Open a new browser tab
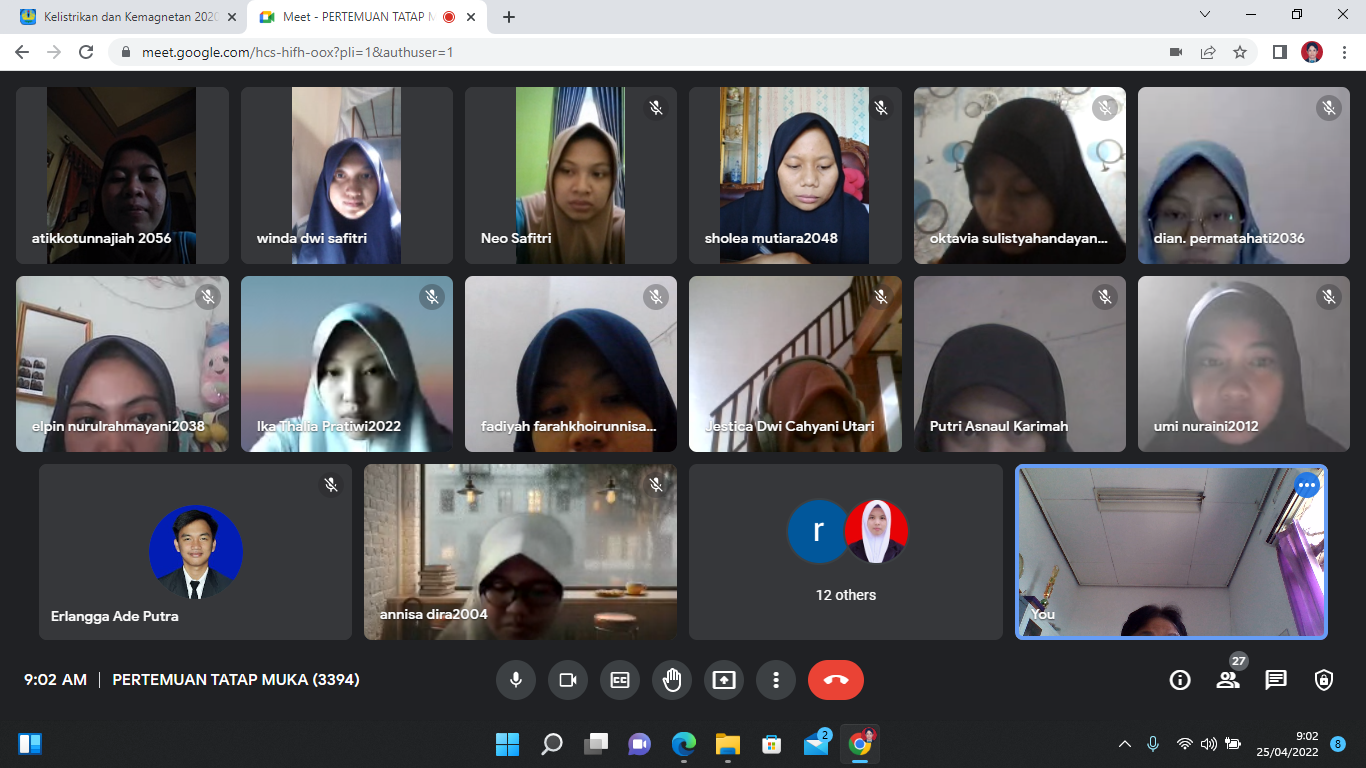1366x768 pixels. [x=509, y=17]
